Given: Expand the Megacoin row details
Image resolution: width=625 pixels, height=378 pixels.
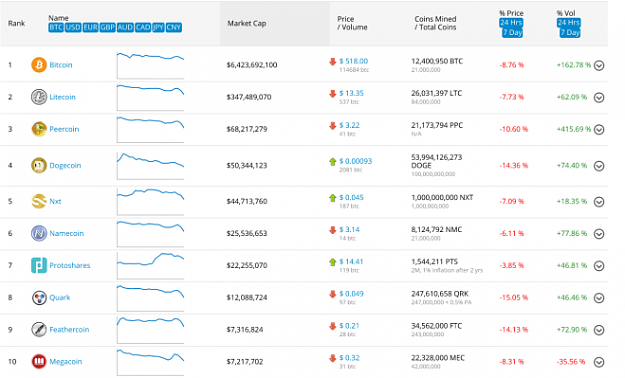Looking at the screenshot, I should tap(599, 362).
